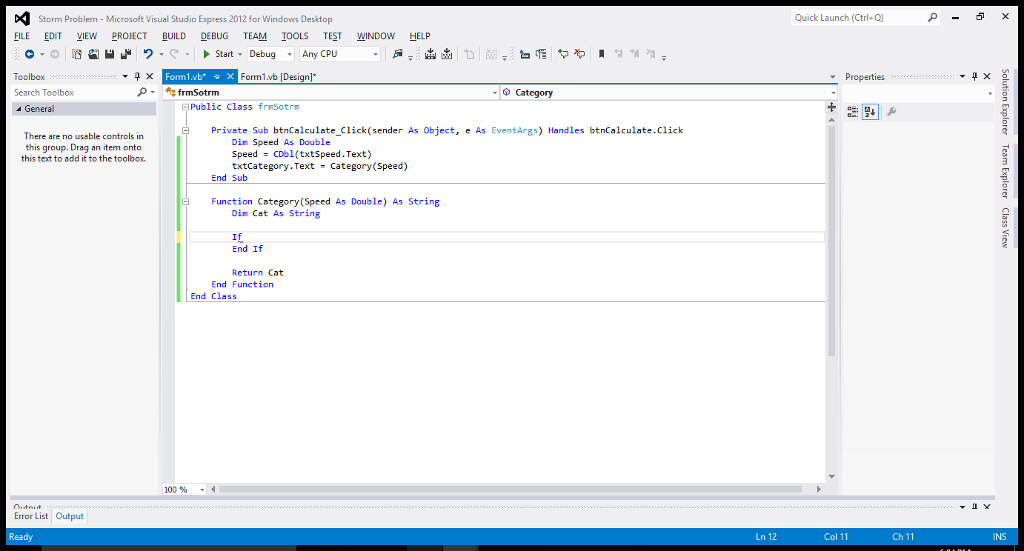The image size is (1024, 551).
Task: Collapse the btnCalculate_Click sub outline
Action: [185, 130]
